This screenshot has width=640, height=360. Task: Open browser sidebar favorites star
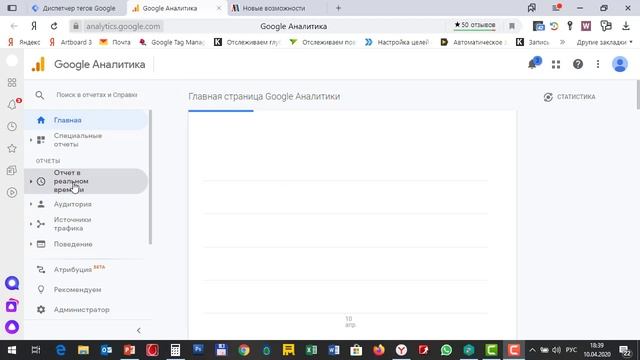coord(12,149)
